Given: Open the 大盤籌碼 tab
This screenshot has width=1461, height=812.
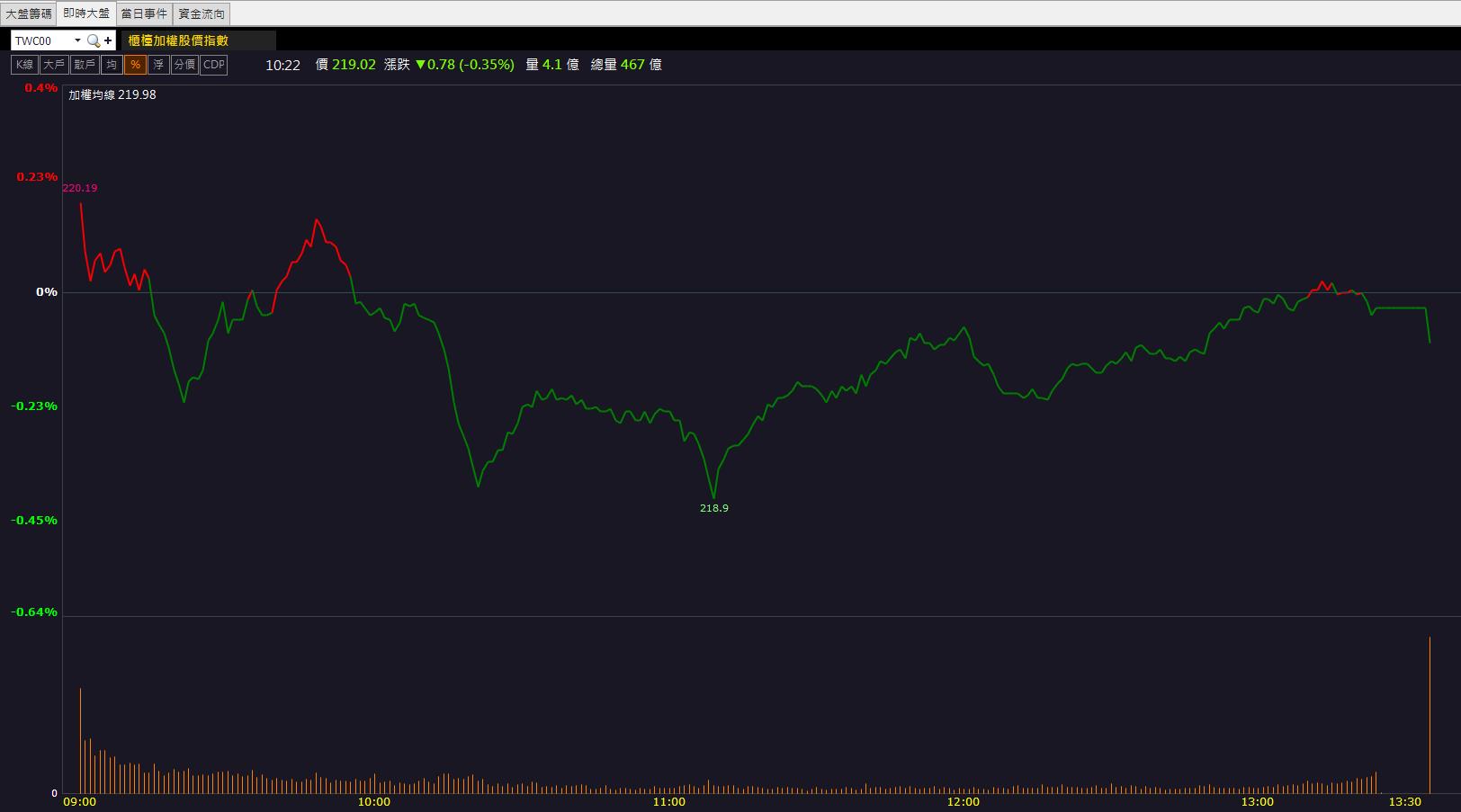Looking at the screenshot, I should pos(29,13).
